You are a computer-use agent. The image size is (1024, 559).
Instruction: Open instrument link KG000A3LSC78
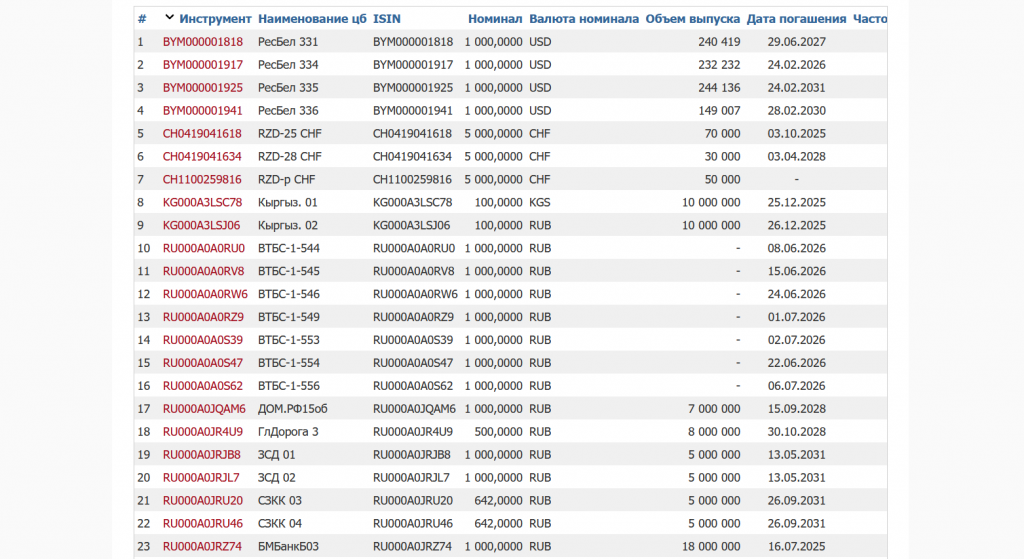coord(202,202)
